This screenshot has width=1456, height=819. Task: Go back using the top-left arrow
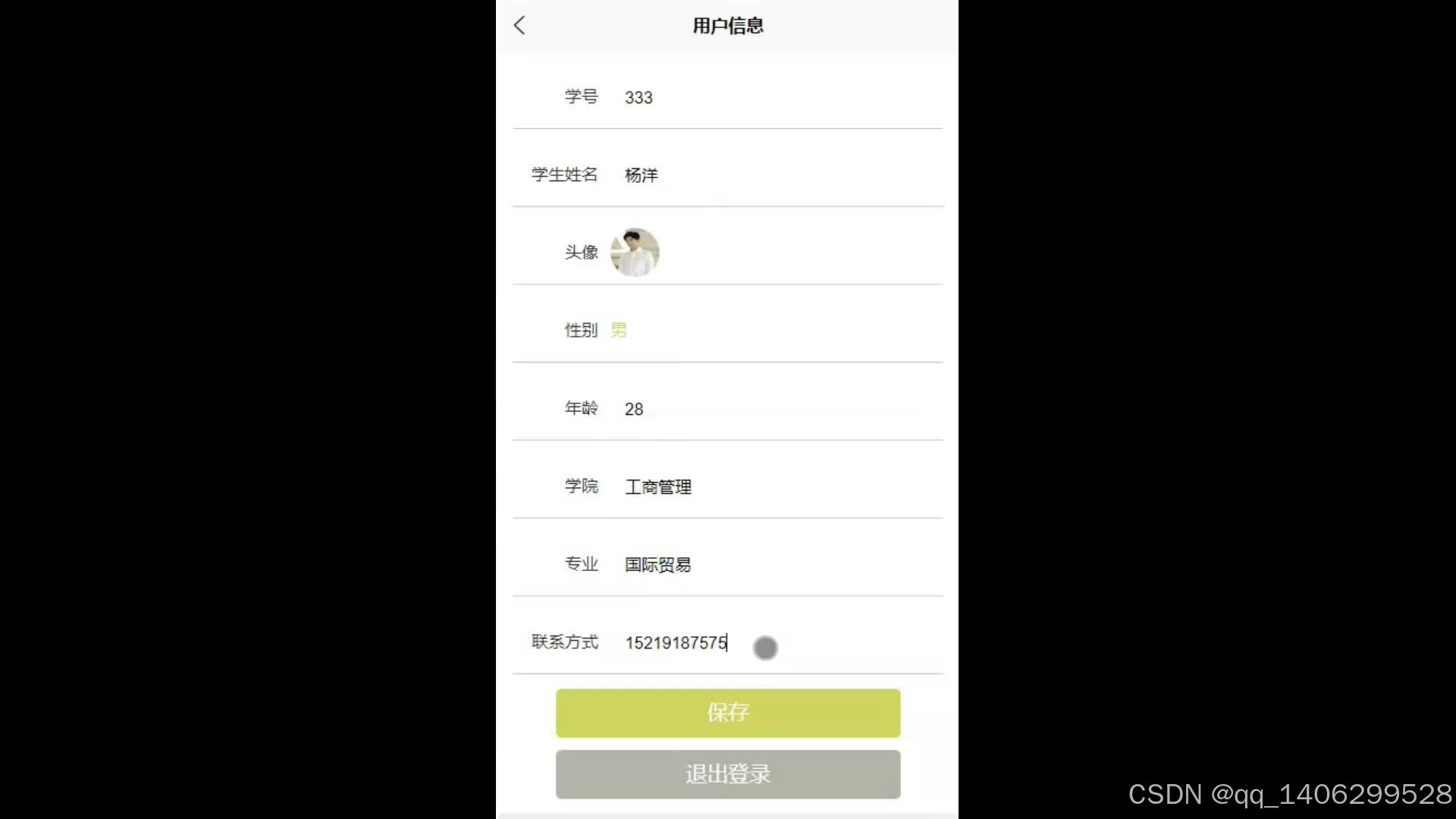pyautogui.click(x=519, y=26)
